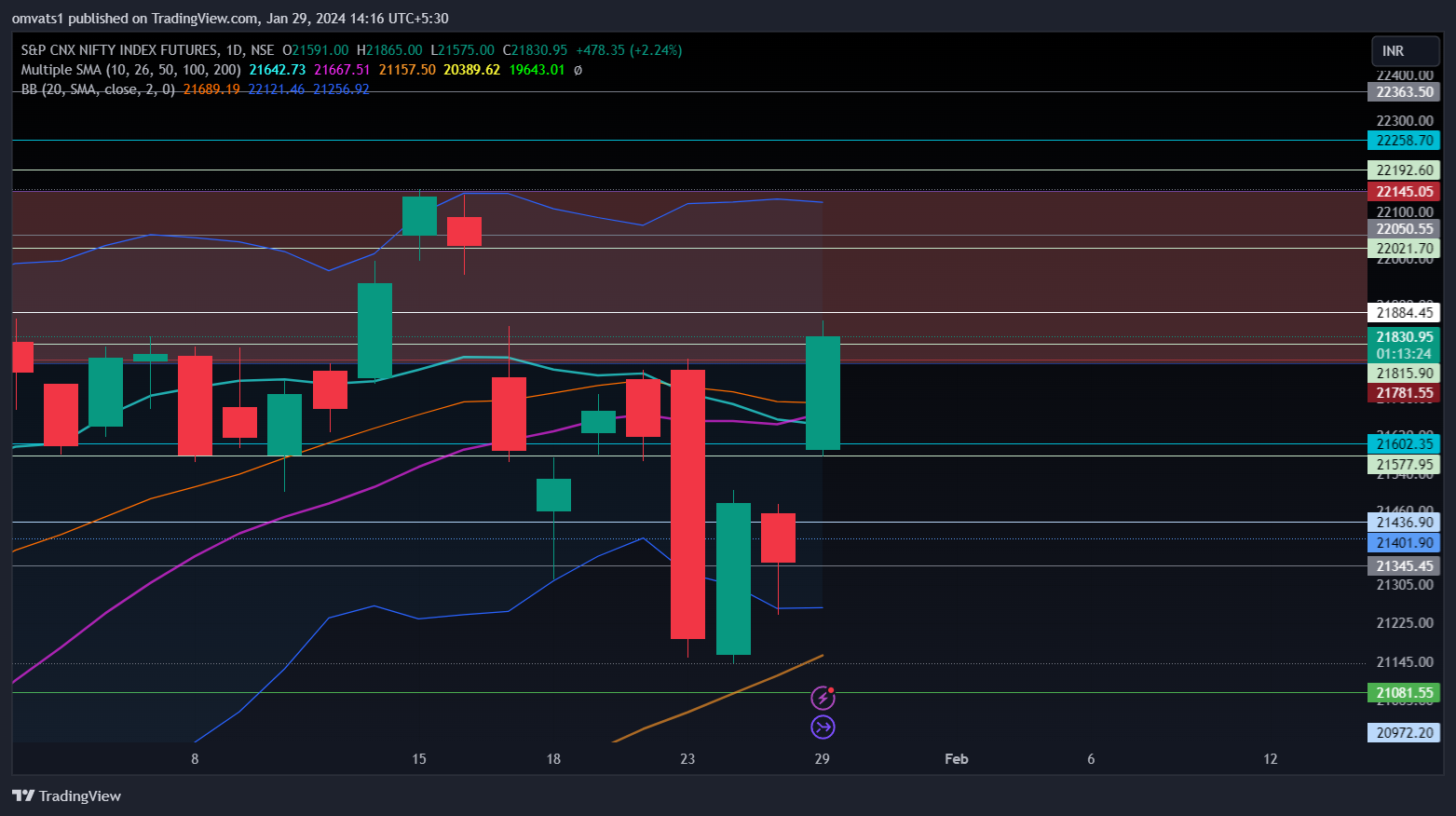Click the 21815.90 price label
The image size is (1456, 816).
pos(1404,374)
